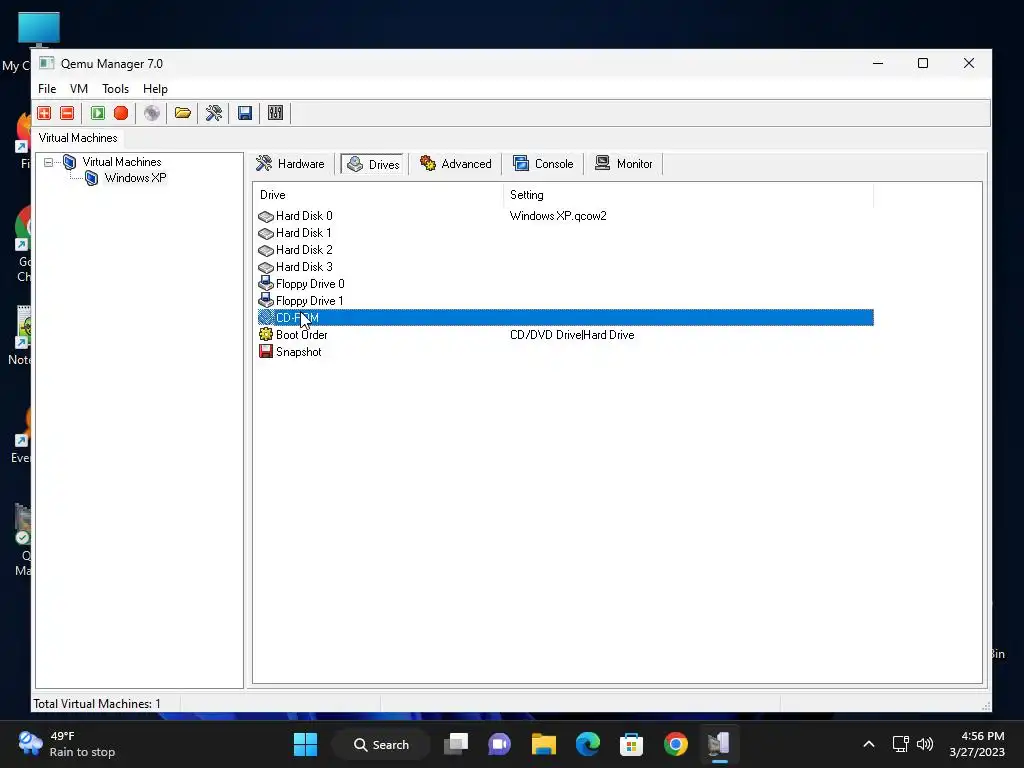Switch to the Advanced tab
Viewport: 1024px width, 768px height.
point(456,163)
